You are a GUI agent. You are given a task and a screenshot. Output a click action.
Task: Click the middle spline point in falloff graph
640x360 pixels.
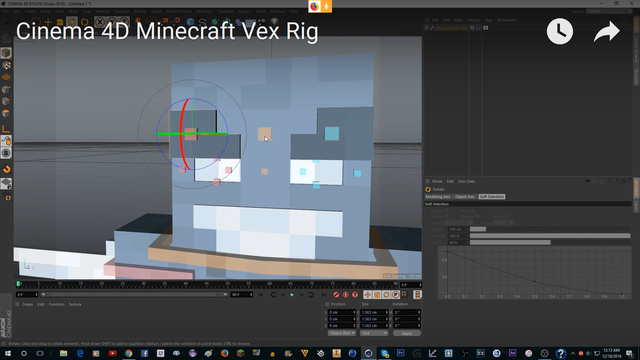point(535,282)
